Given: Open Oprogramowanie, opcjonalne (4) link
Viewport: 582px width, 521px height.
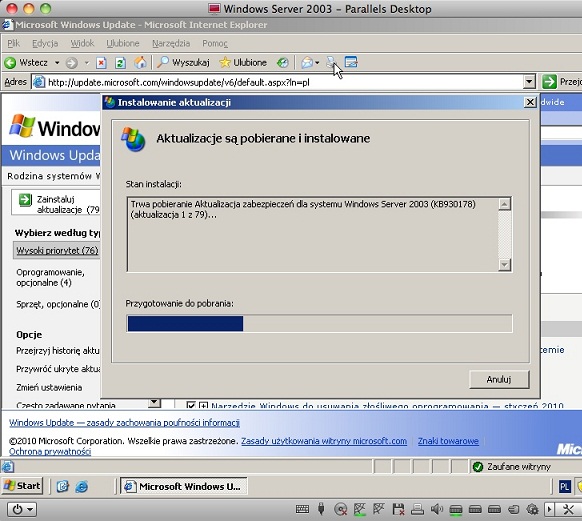Looking at the screenshot, I should (50, 278).
